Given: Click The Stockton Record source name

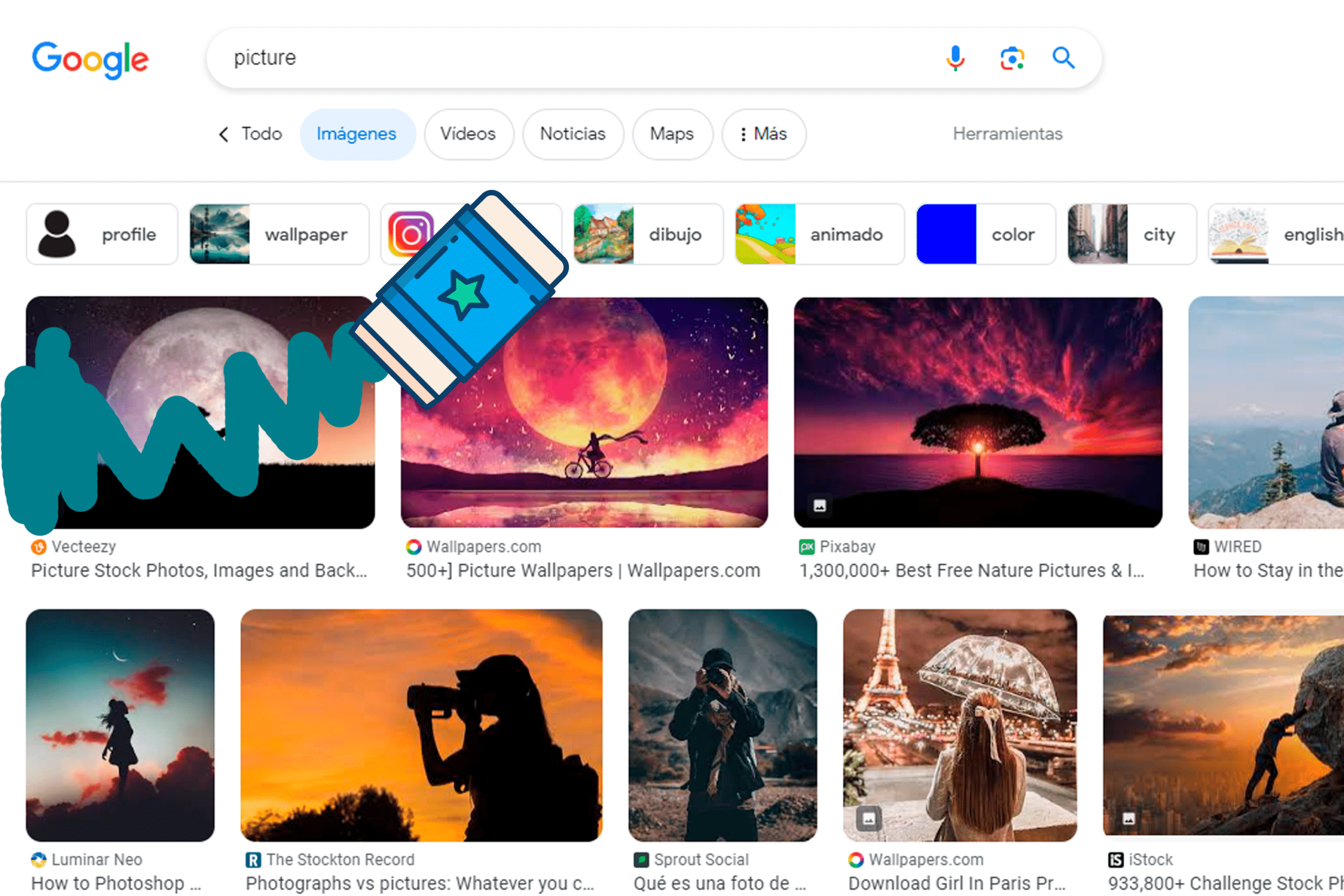Looking at the screenshot, I should point(341,859).
